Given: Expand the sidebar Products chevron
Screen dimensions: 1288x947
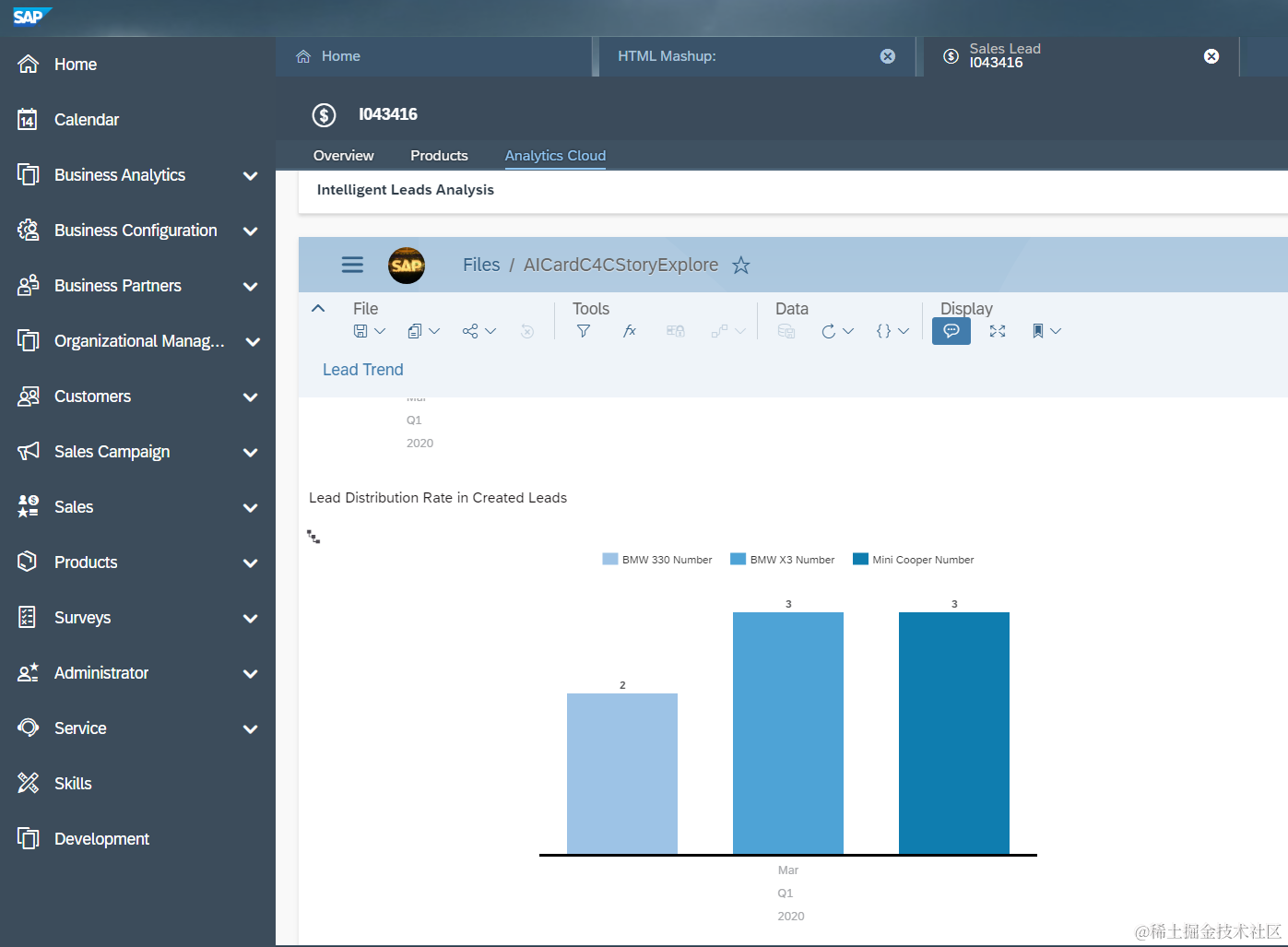Looking at the screenshot, I should (x=250, y=562).
